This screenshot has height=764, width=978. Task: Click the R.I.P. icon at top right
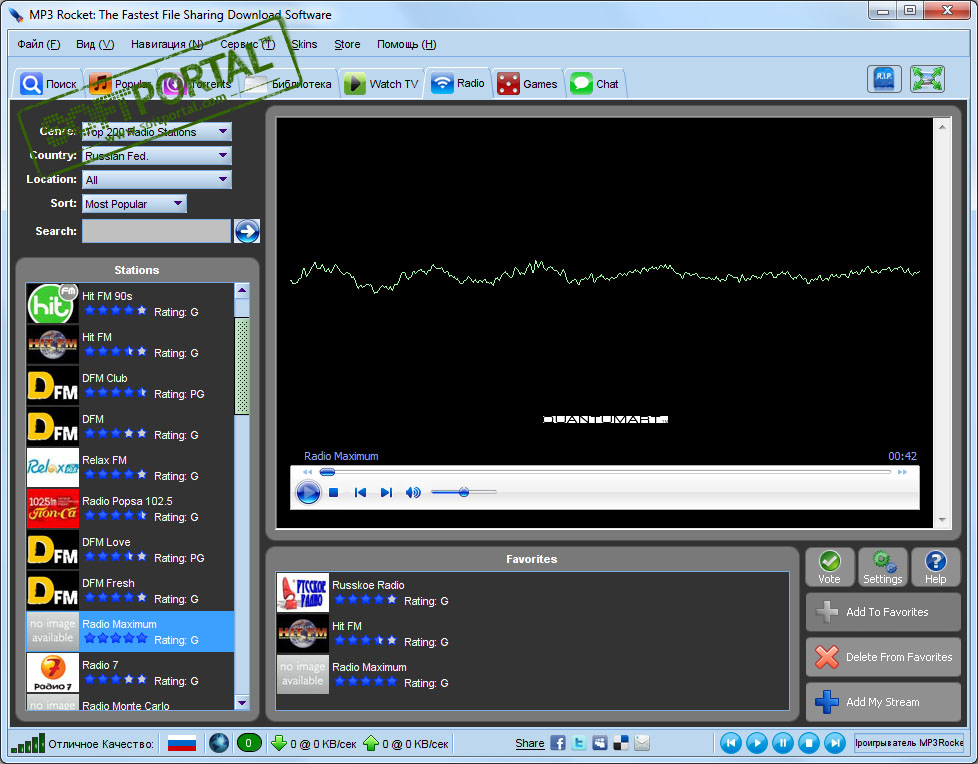coord(884,79)
